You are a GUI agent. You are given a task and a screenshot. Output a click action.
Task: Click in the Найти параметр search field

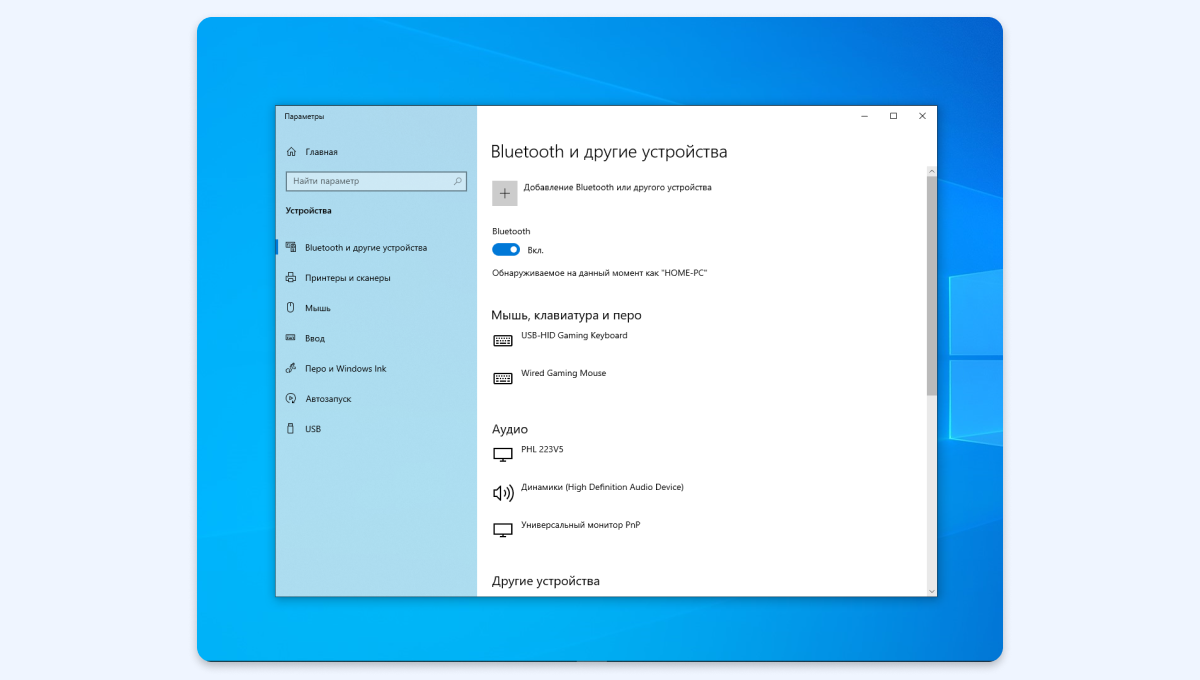[368, 181]
